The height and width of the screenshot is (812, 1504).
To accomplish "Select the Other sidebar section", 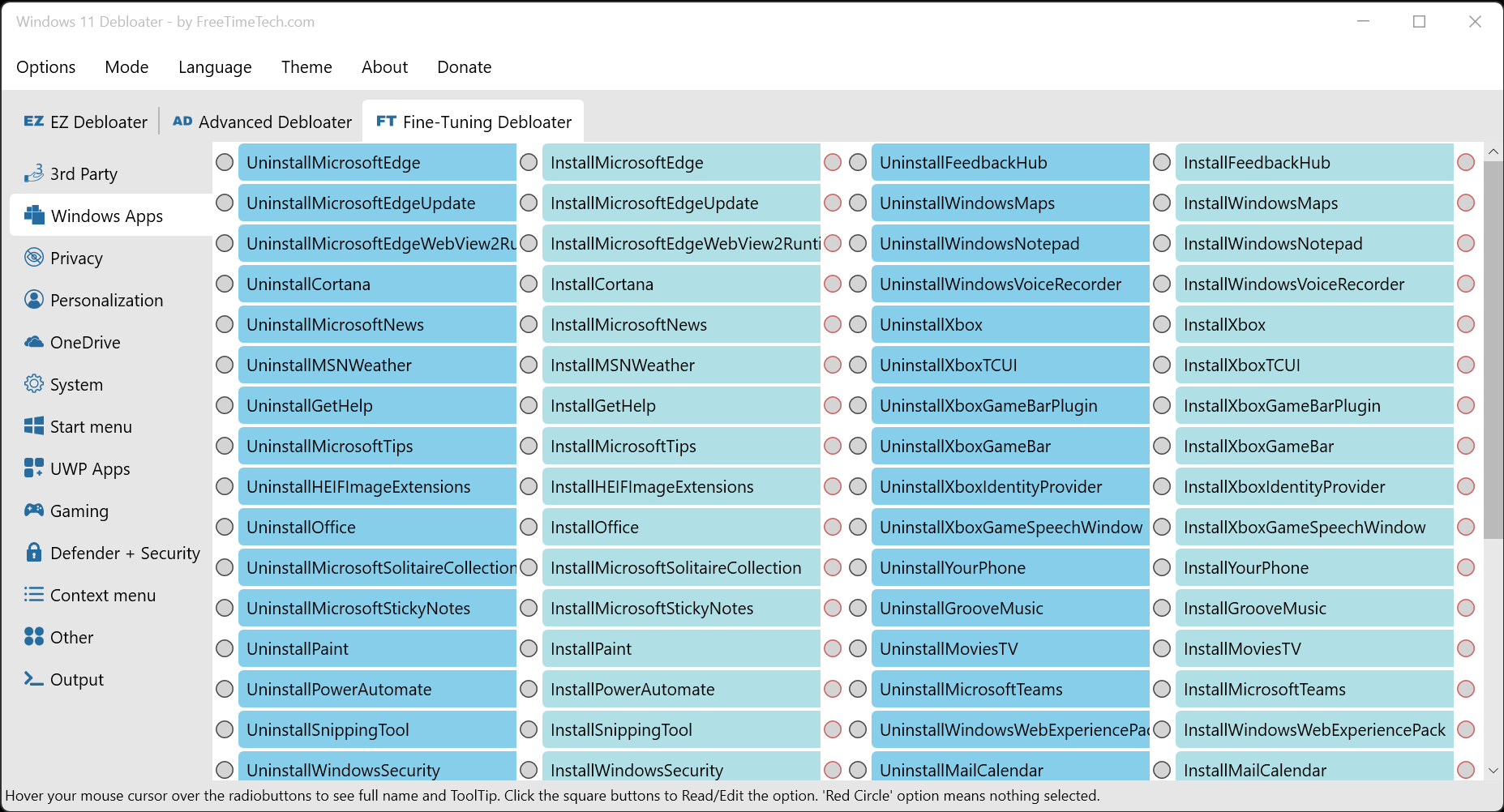I will point(71,637).
